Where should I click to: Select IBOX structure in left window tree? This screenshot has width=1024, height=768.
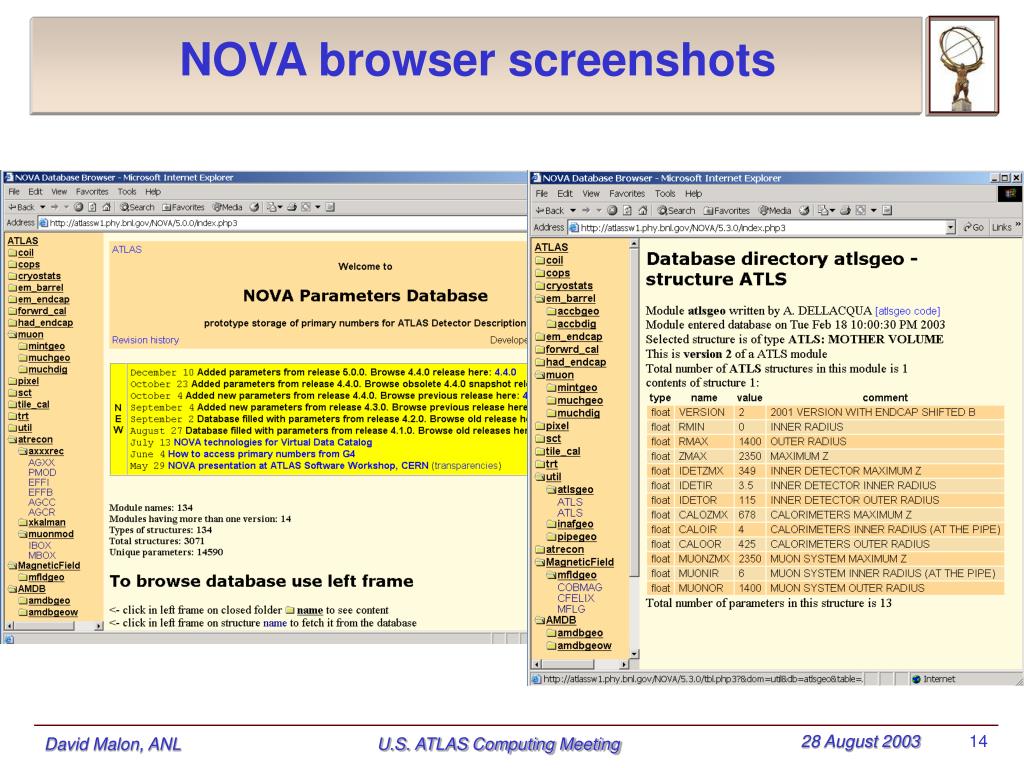point(40,545)
